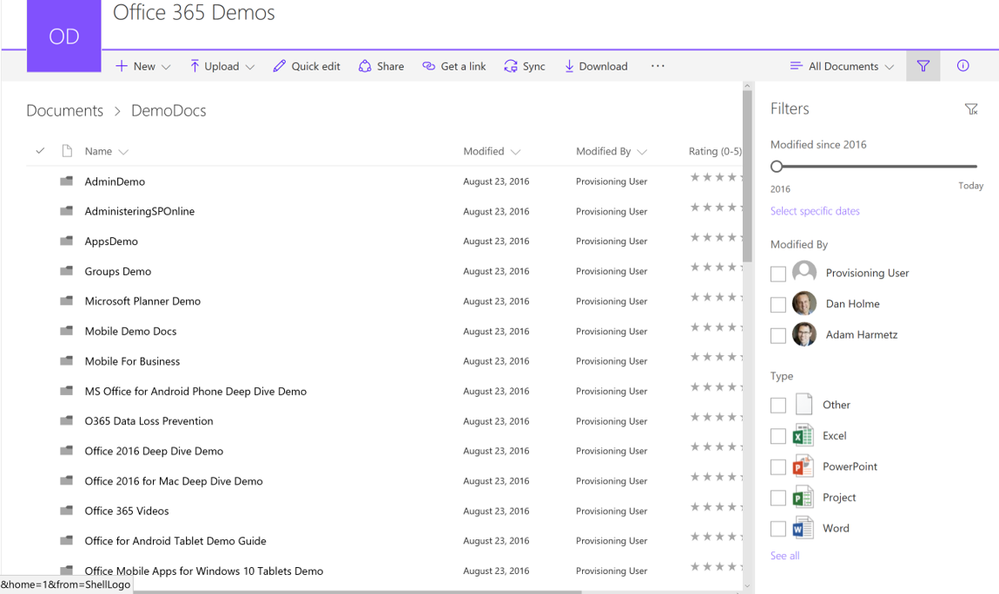
Task: Check the Dan Holme filter checkbox
Action: (778, 305)
